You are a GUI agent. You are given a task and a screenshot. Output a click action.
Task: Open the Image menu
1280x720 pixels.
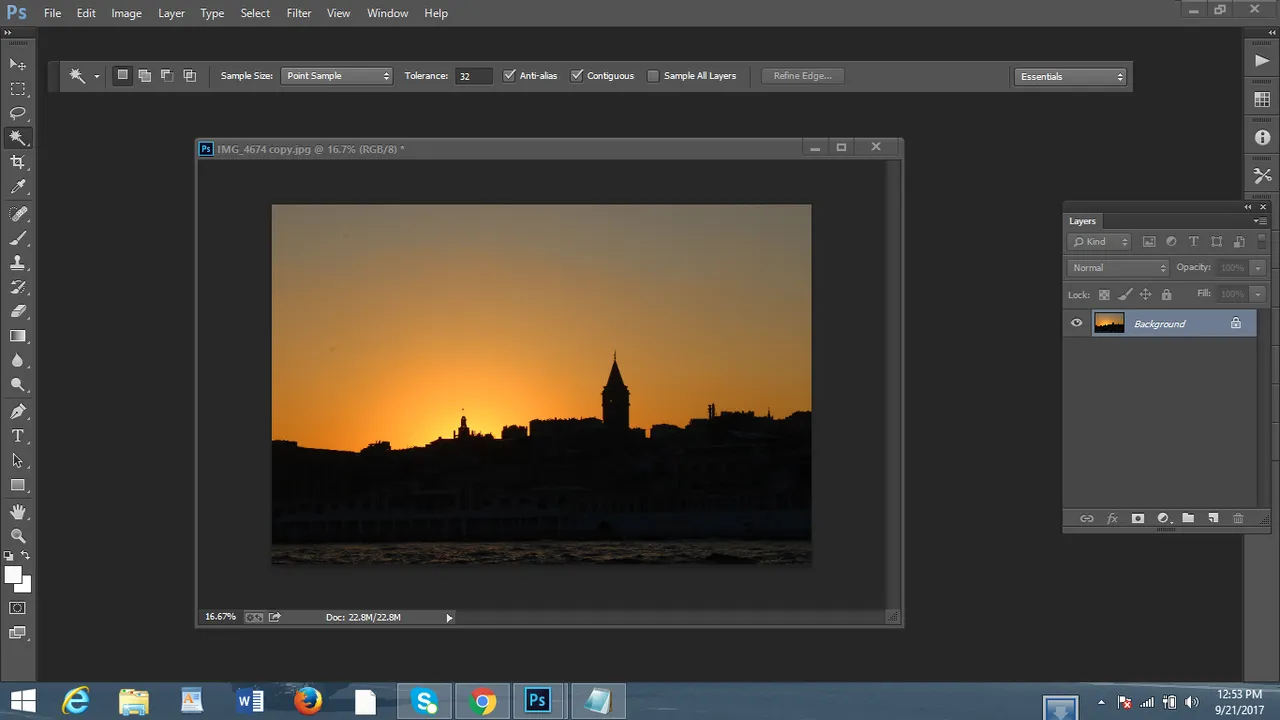126,13
